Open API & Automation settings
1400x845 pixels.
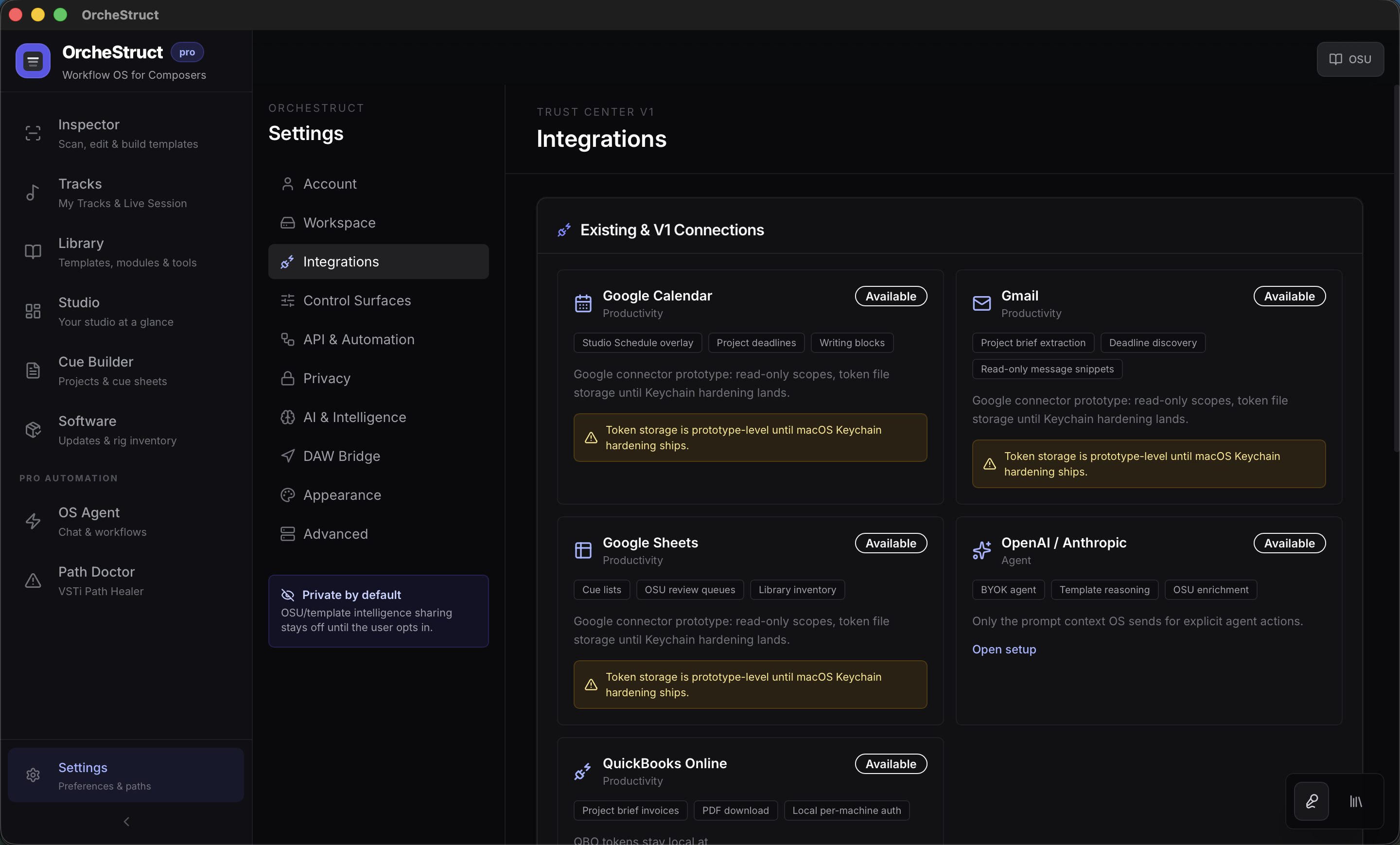[x=378, y=339]
